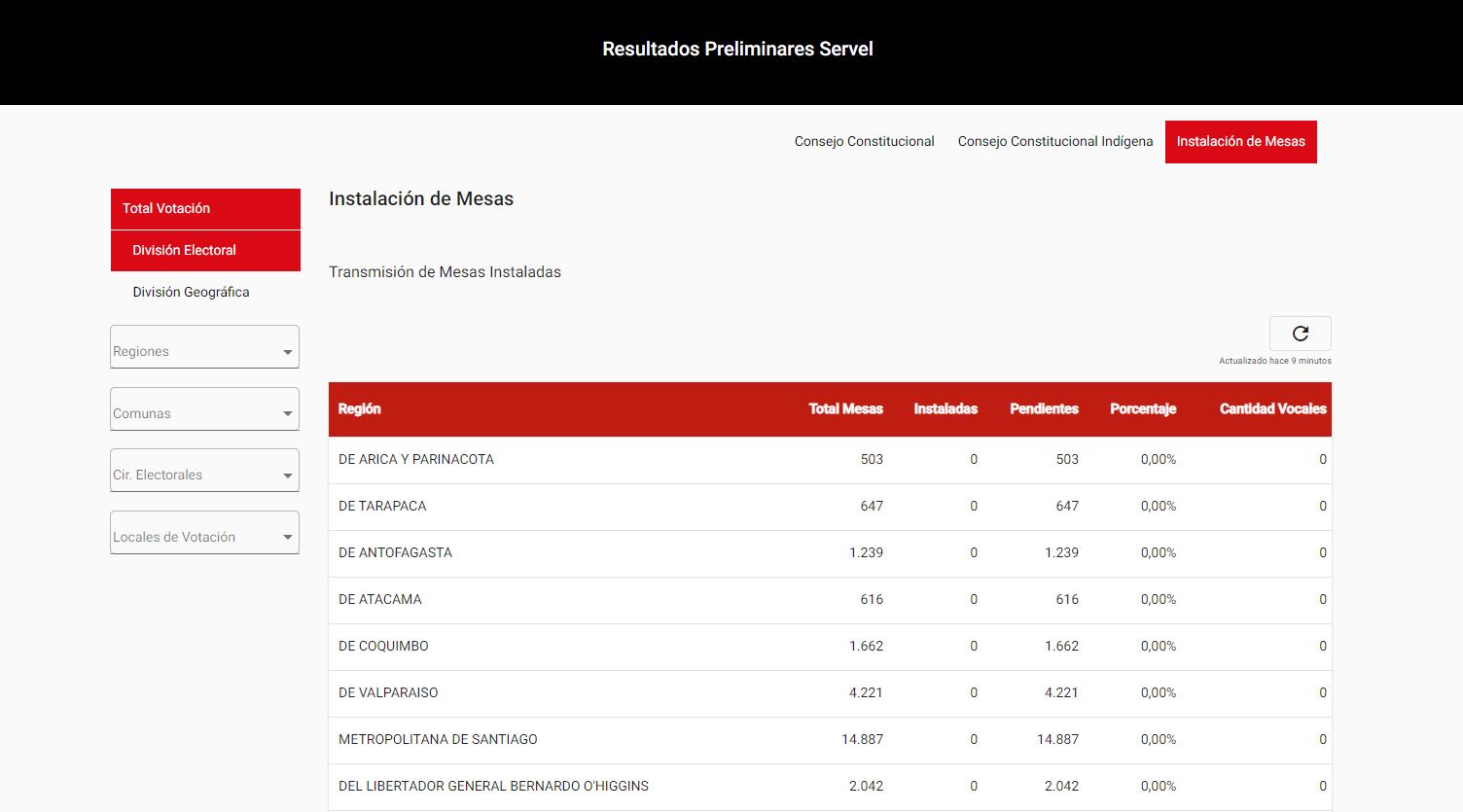The height and width of the screenshot is (812, 1463).
Task: Select the Metropolitana de Santiago row
Action: click(x=438, y=740)
